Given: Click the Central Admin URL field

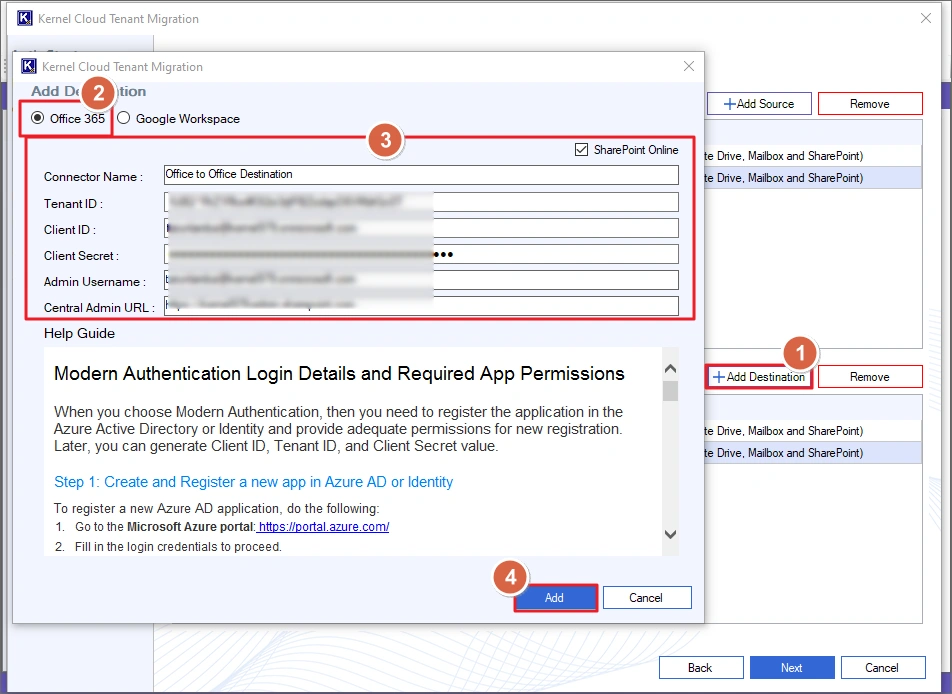Looking at the screenshot, I should point(421,306).
